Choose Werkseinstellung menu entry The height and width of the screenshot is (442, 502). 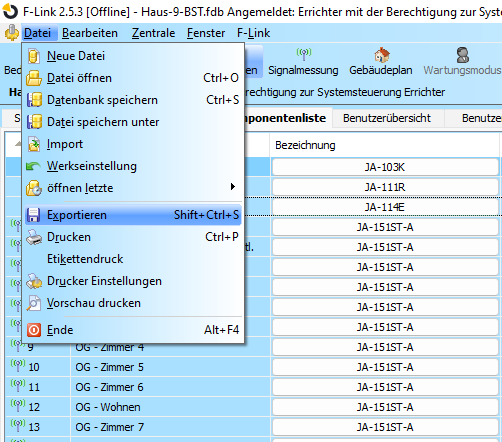[x=133, y=166]
